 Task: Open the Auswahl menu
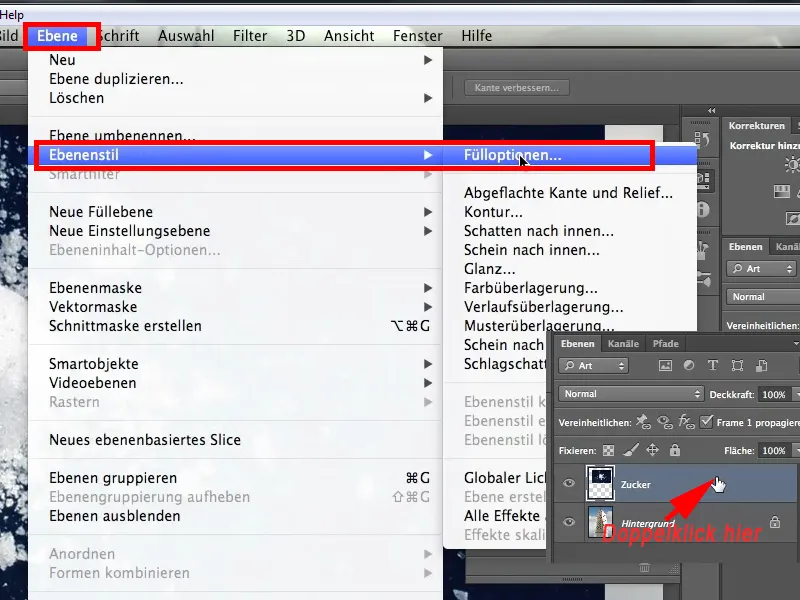tap(186, 36)
